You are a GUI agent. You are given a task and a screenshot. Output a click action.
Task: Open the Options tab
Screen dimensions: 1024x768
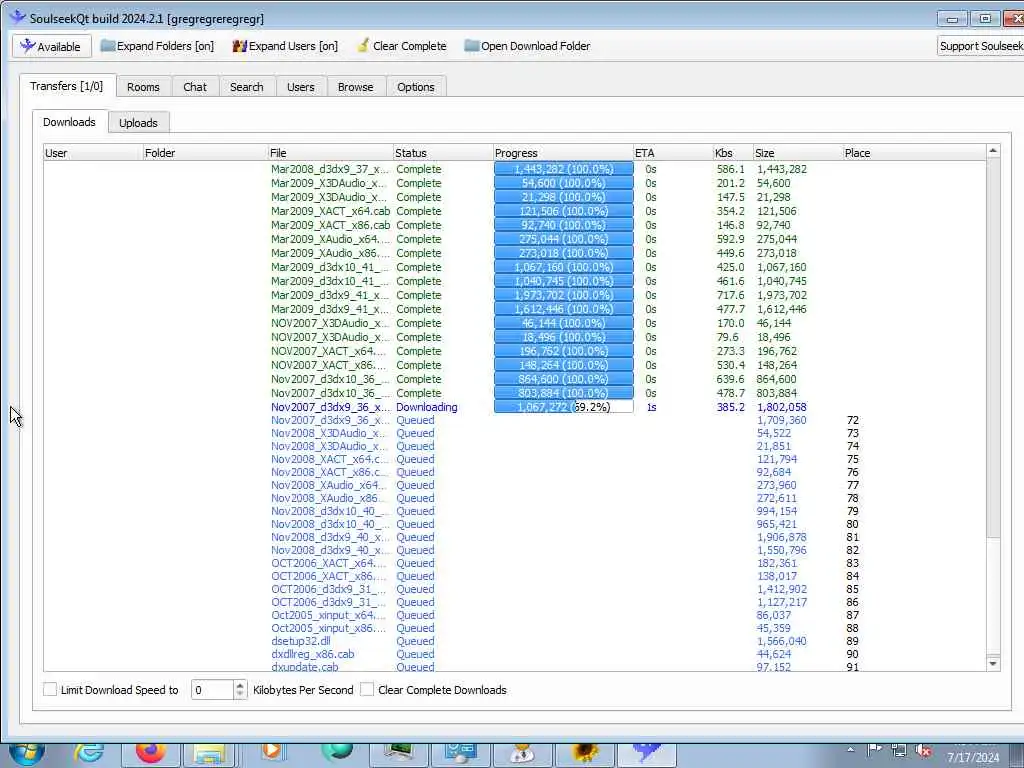click(415, 87)
